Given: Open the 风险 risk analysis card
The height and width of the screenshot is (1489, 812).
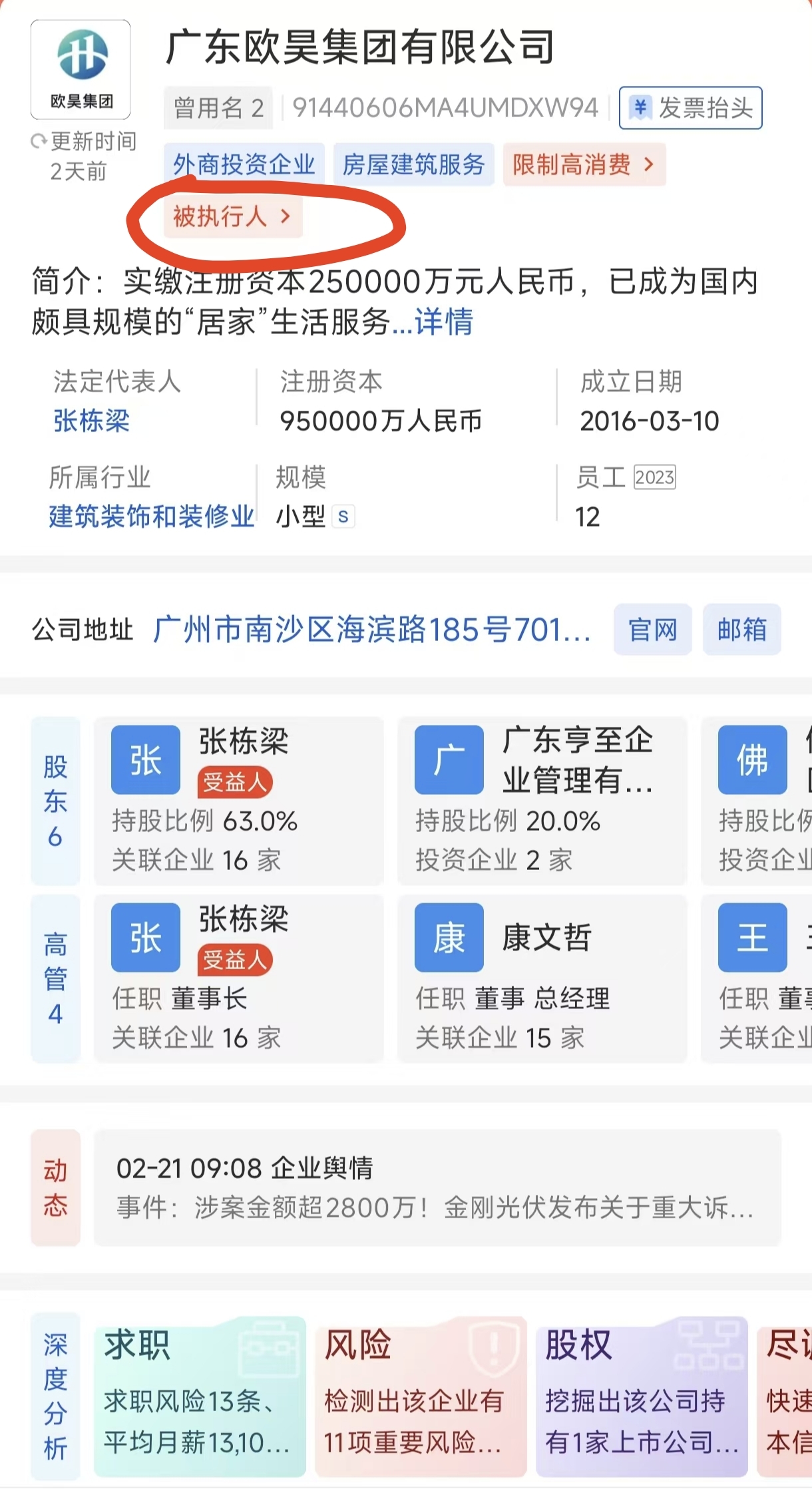Looking at the screenshot, I should (x=421, y=1396).
